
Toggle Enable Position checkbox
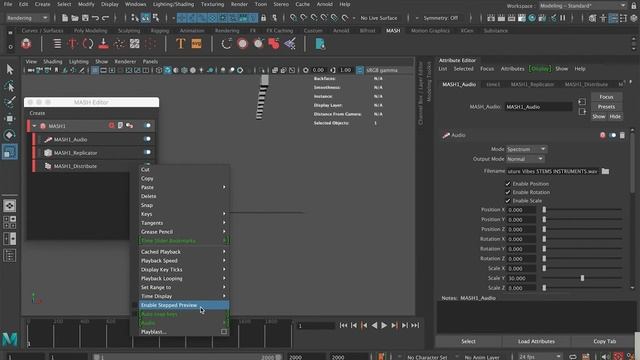(x=508, y=184)
